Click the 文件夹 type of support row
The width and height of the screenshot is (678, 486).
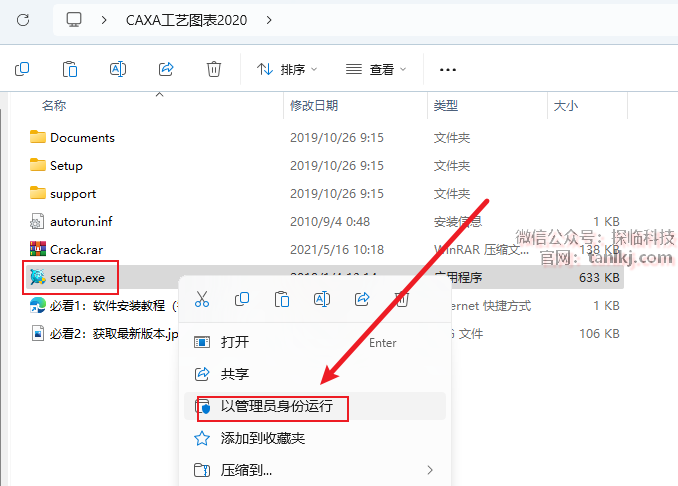click(452, 194)
